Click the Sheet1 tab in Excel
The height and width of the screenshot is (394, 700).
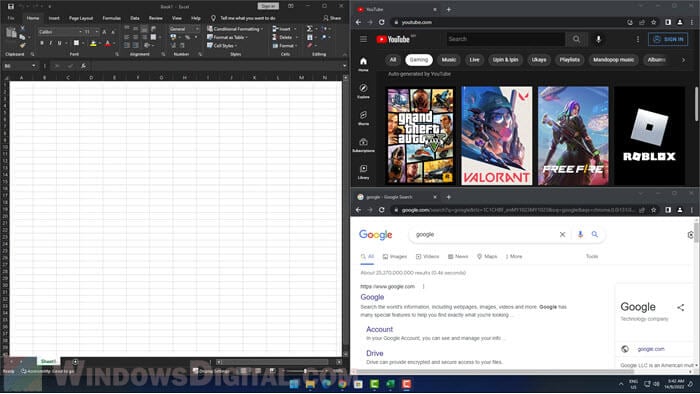(x=48, y=361)
